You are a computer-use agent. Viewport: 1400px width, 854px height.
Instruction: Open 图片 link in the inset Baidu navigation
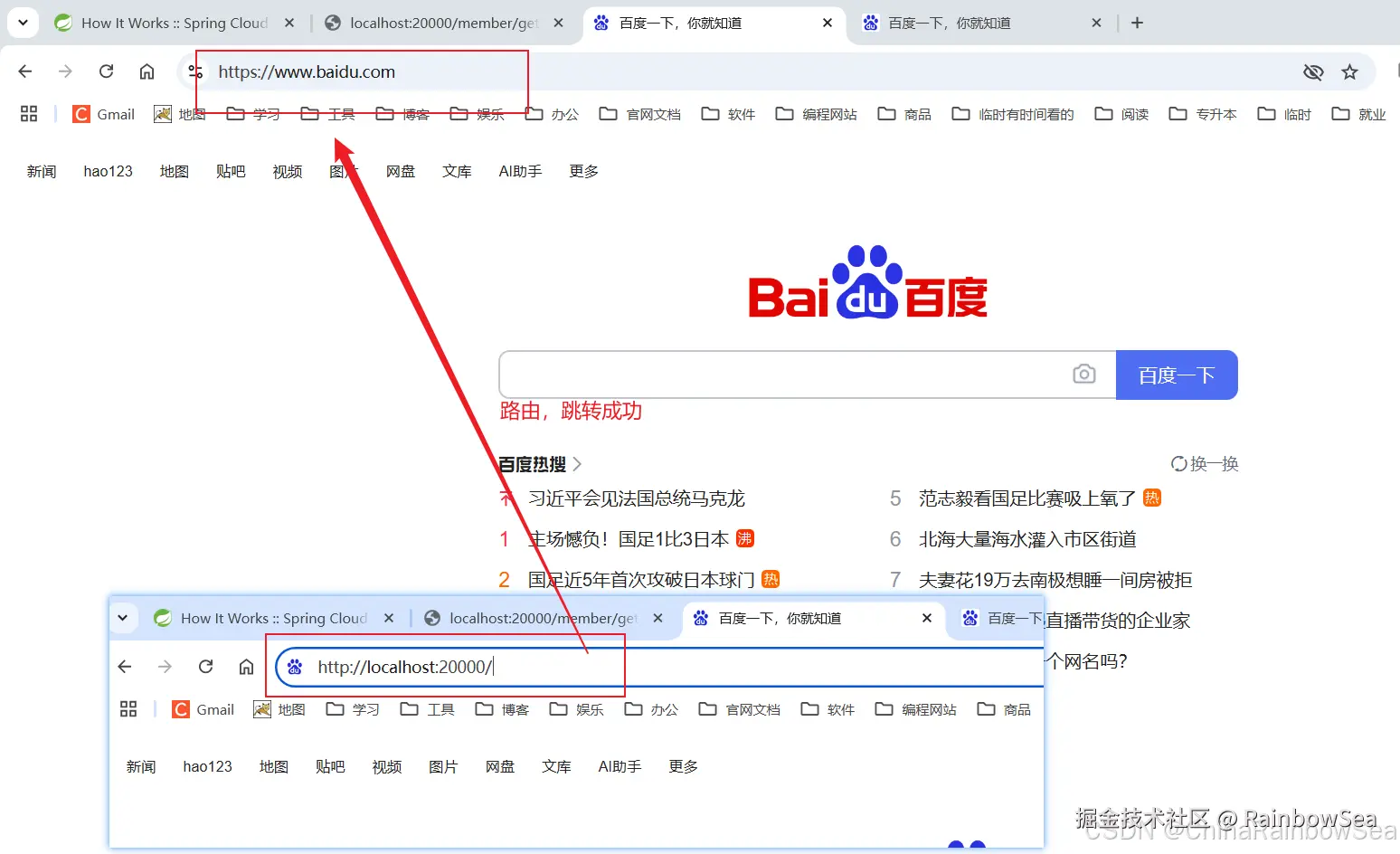[443, 766]
